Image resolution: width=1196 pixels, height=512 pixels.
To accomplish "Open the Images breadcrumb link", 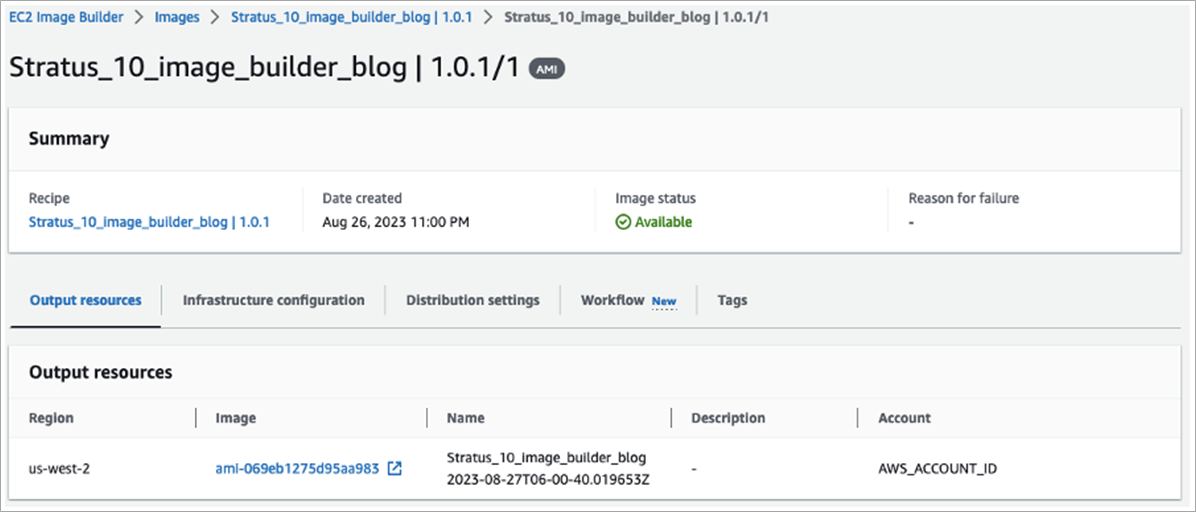I will [x=177, y=18].
